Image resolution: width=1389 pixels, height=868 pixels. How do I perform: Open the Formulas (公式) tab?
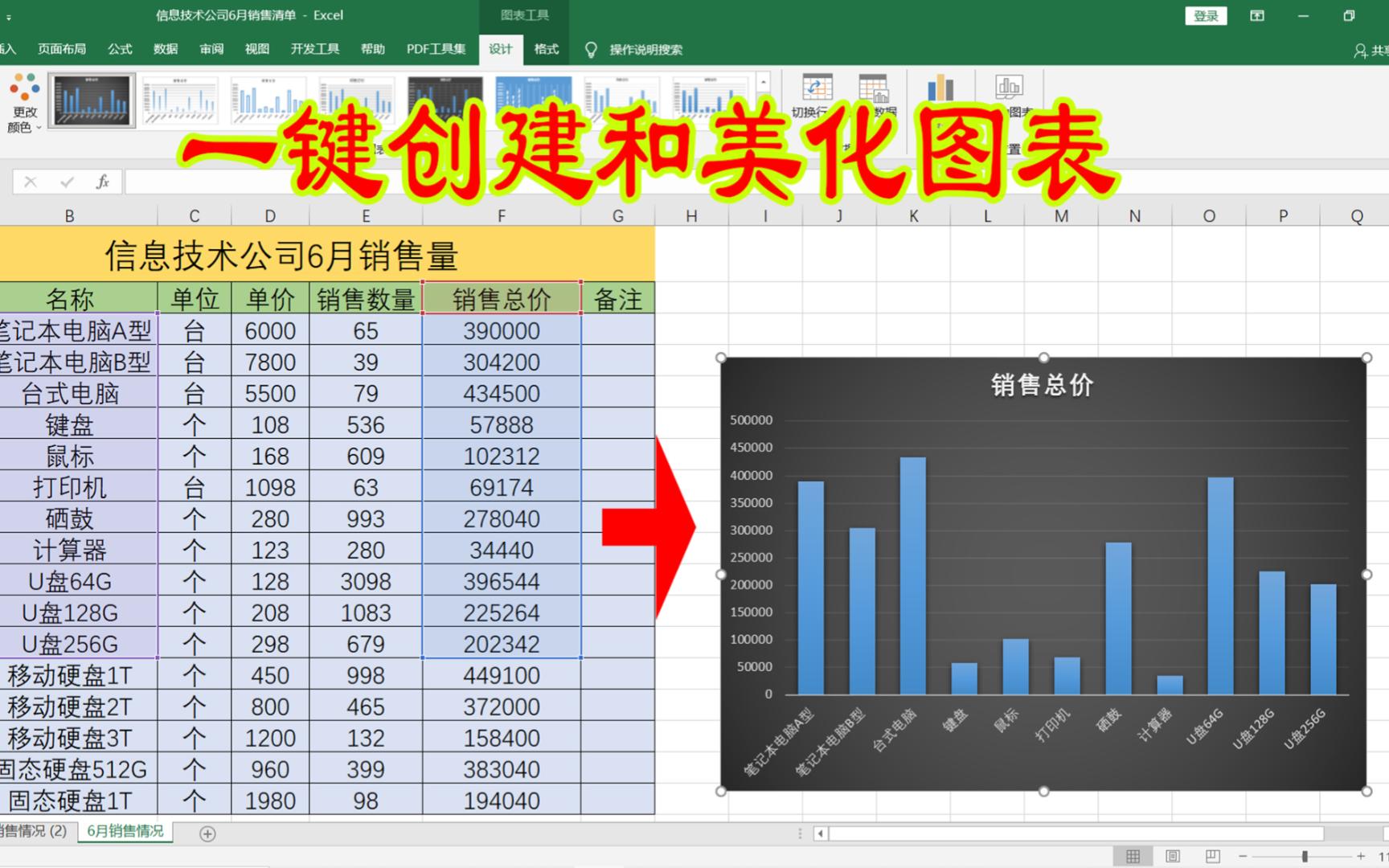pos(120,49)
